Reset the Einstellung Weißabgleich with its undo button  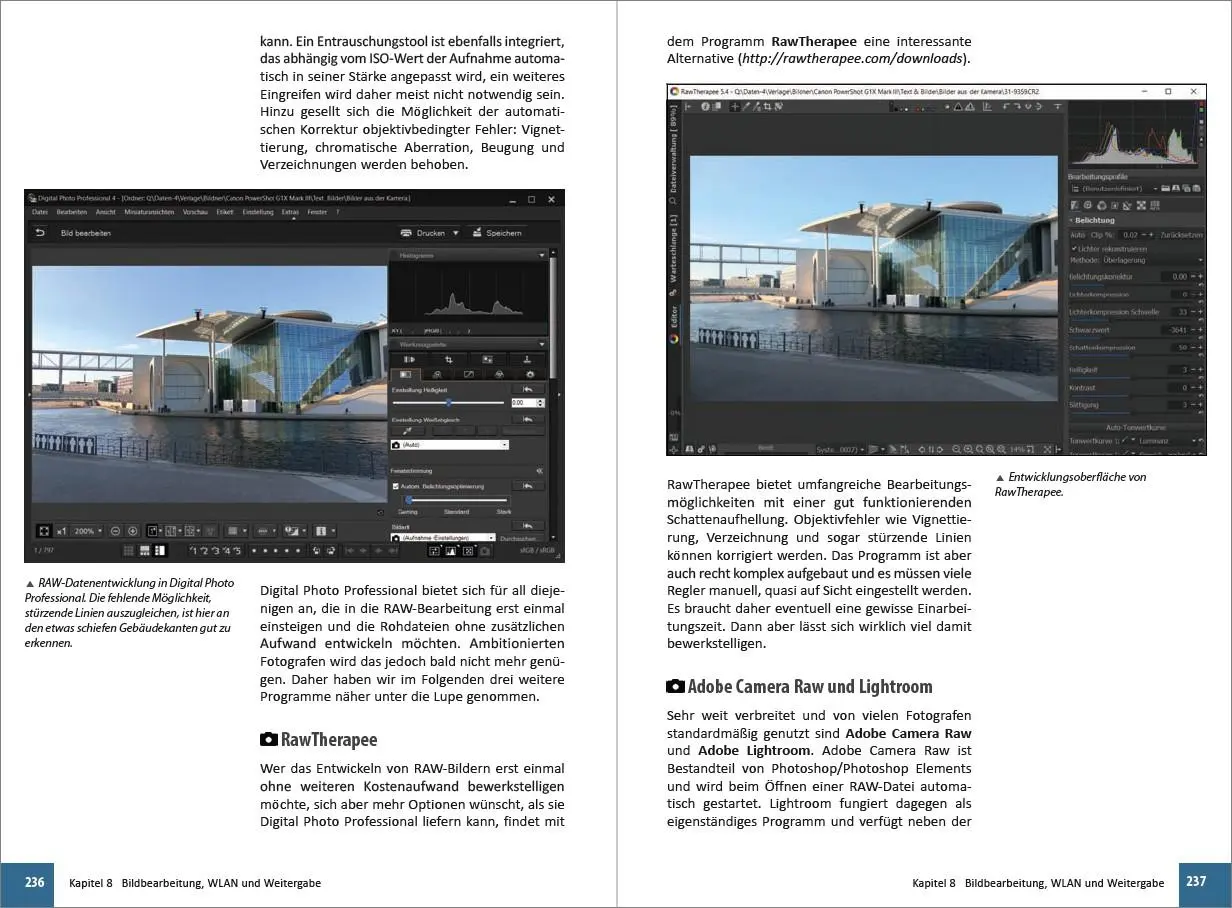coord(528,419)
